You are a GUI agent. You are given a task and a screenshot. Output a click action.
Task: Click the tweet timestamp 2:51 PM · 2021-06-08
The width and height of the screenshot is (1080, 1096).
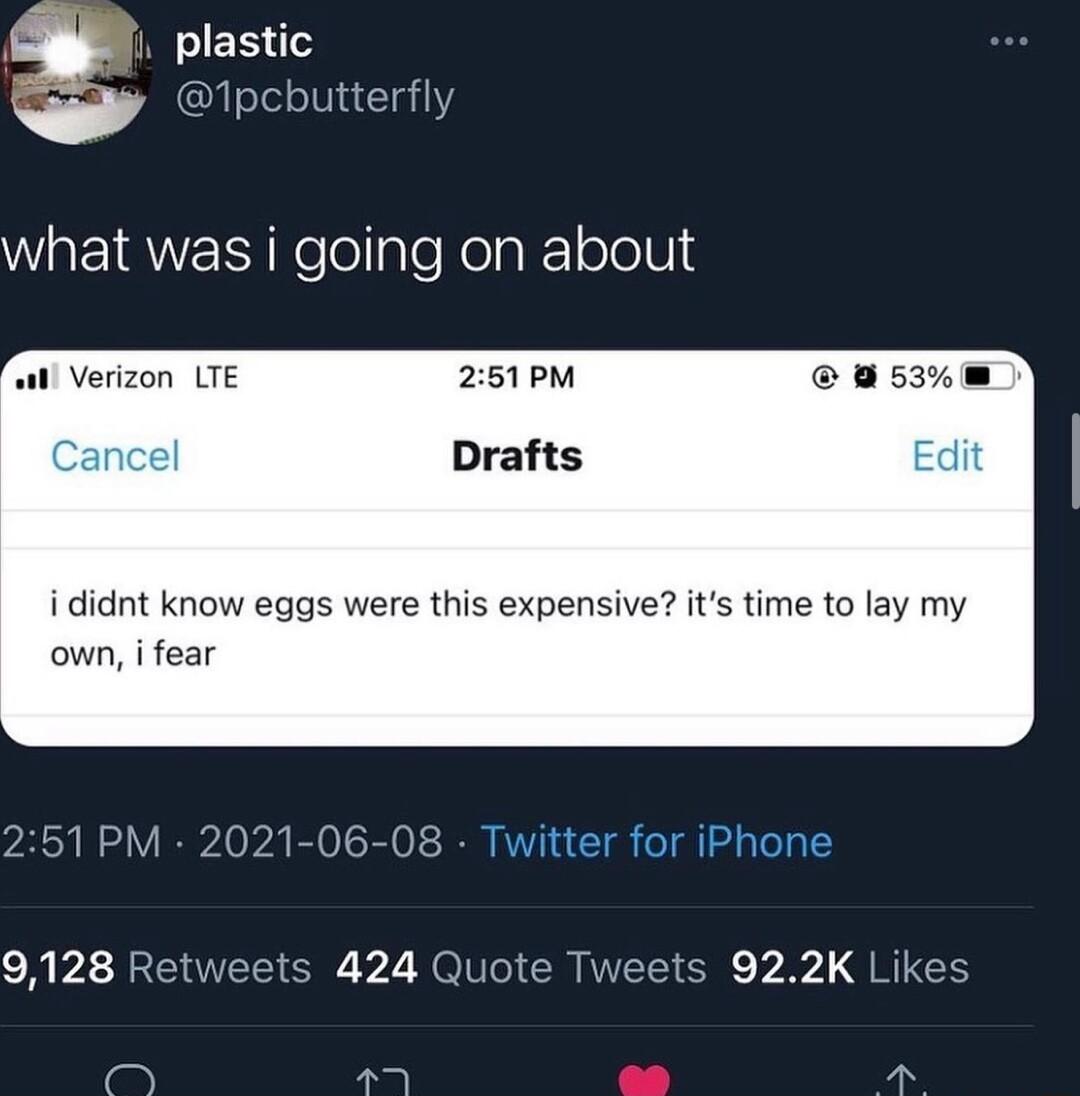click(x=222, y=841)
